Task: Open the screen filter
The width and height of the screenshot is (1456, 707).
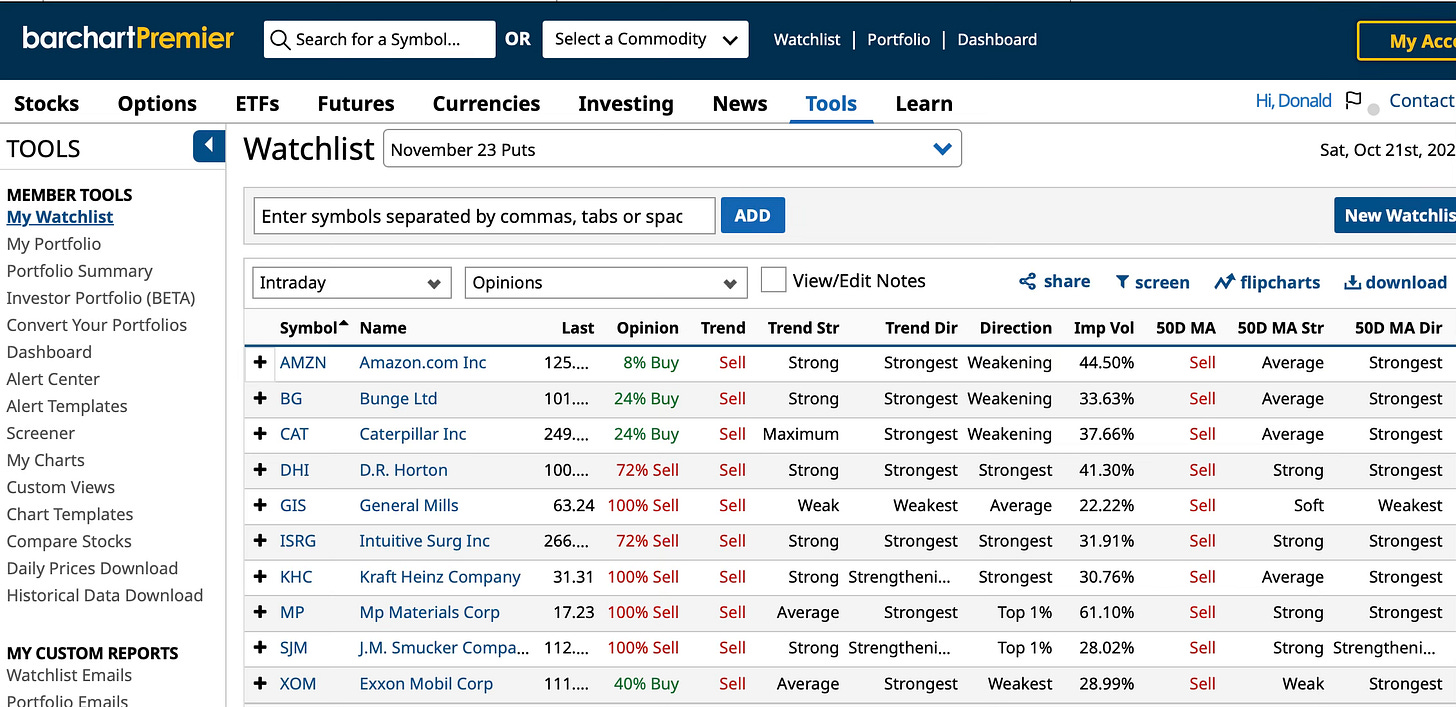Action: click(1152, 282)
